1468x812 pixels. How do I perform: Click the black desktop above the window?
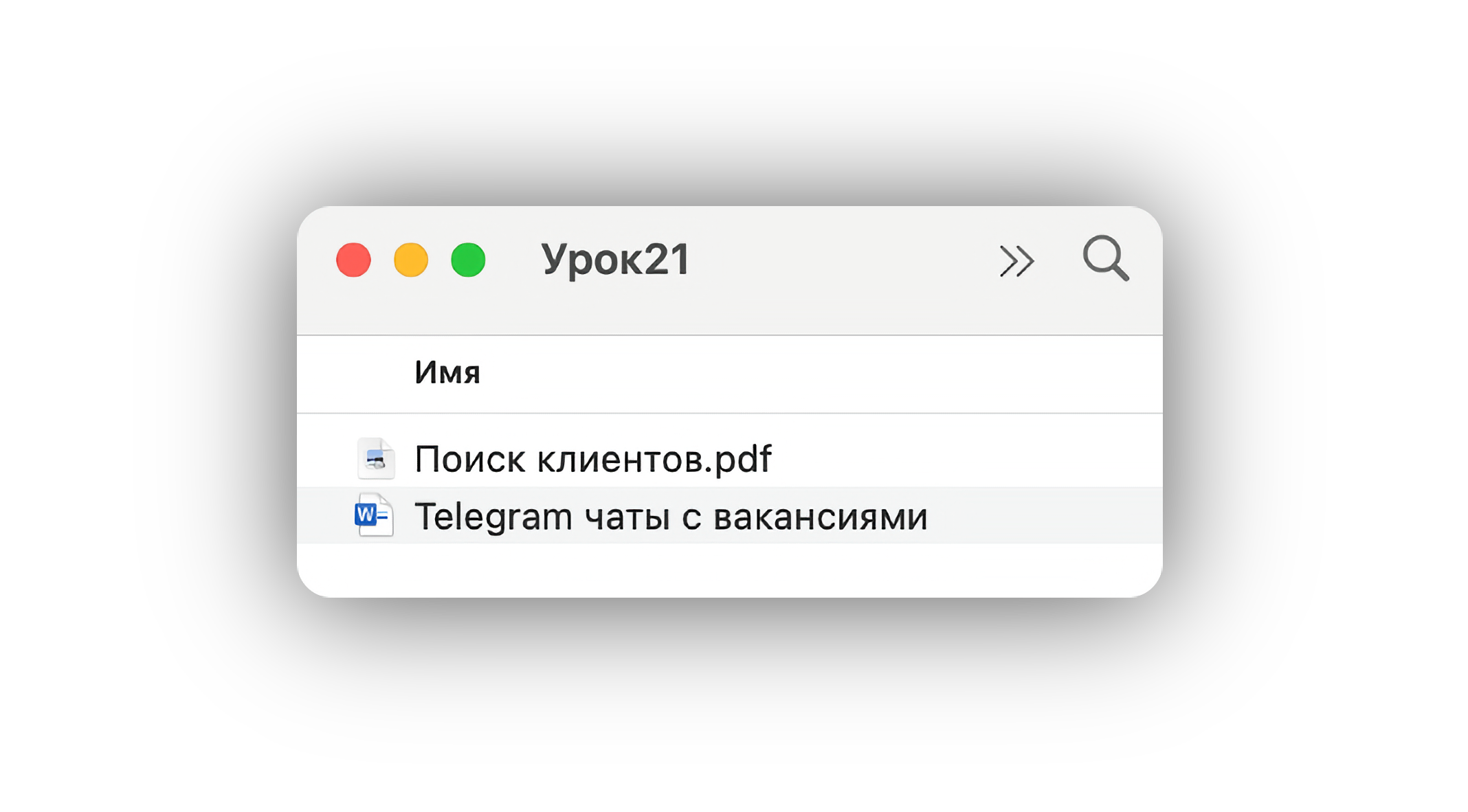coord(729,103)
